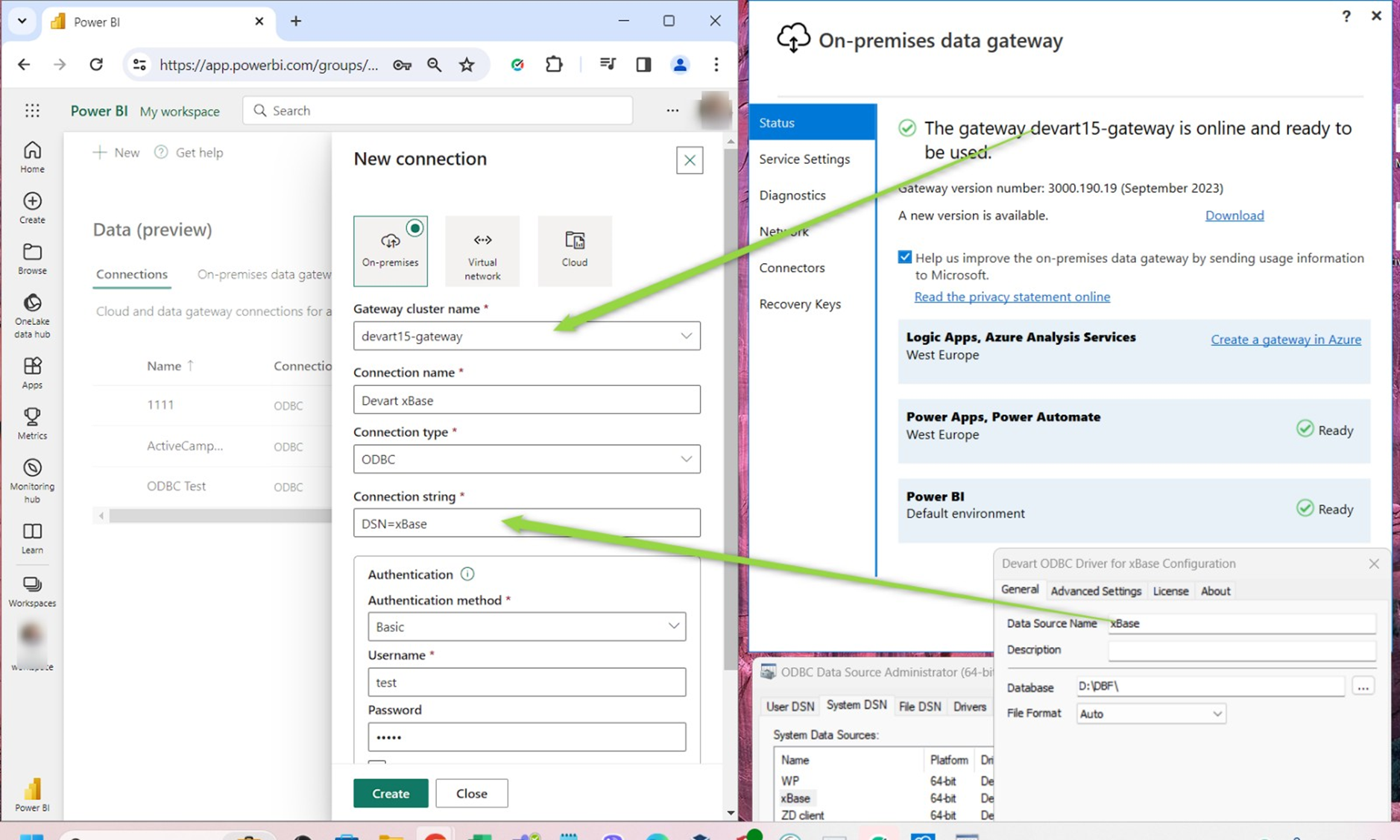The width and height of the screenshot is (1400, 840).
Task: Close the New connection panel
Action: (690, 160)
